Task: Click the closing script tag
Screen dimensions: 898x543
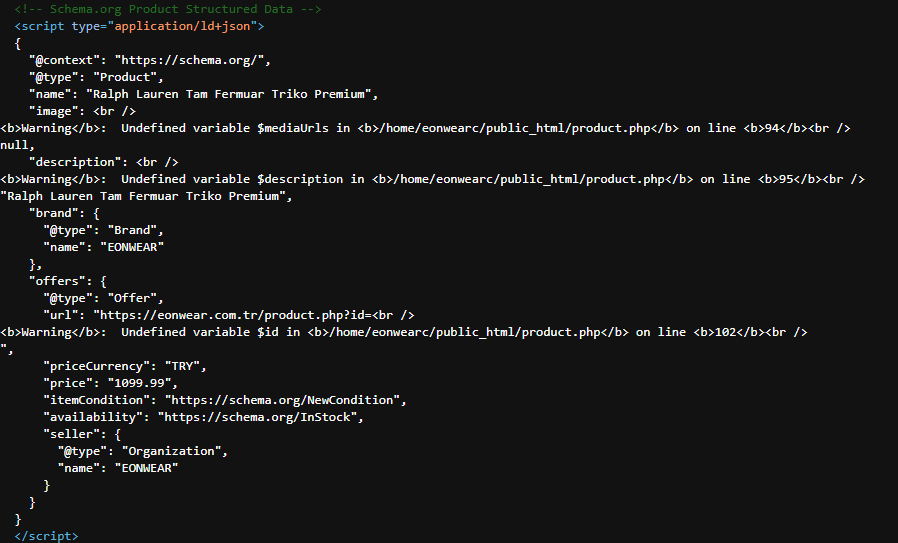Action: [46, 536]
